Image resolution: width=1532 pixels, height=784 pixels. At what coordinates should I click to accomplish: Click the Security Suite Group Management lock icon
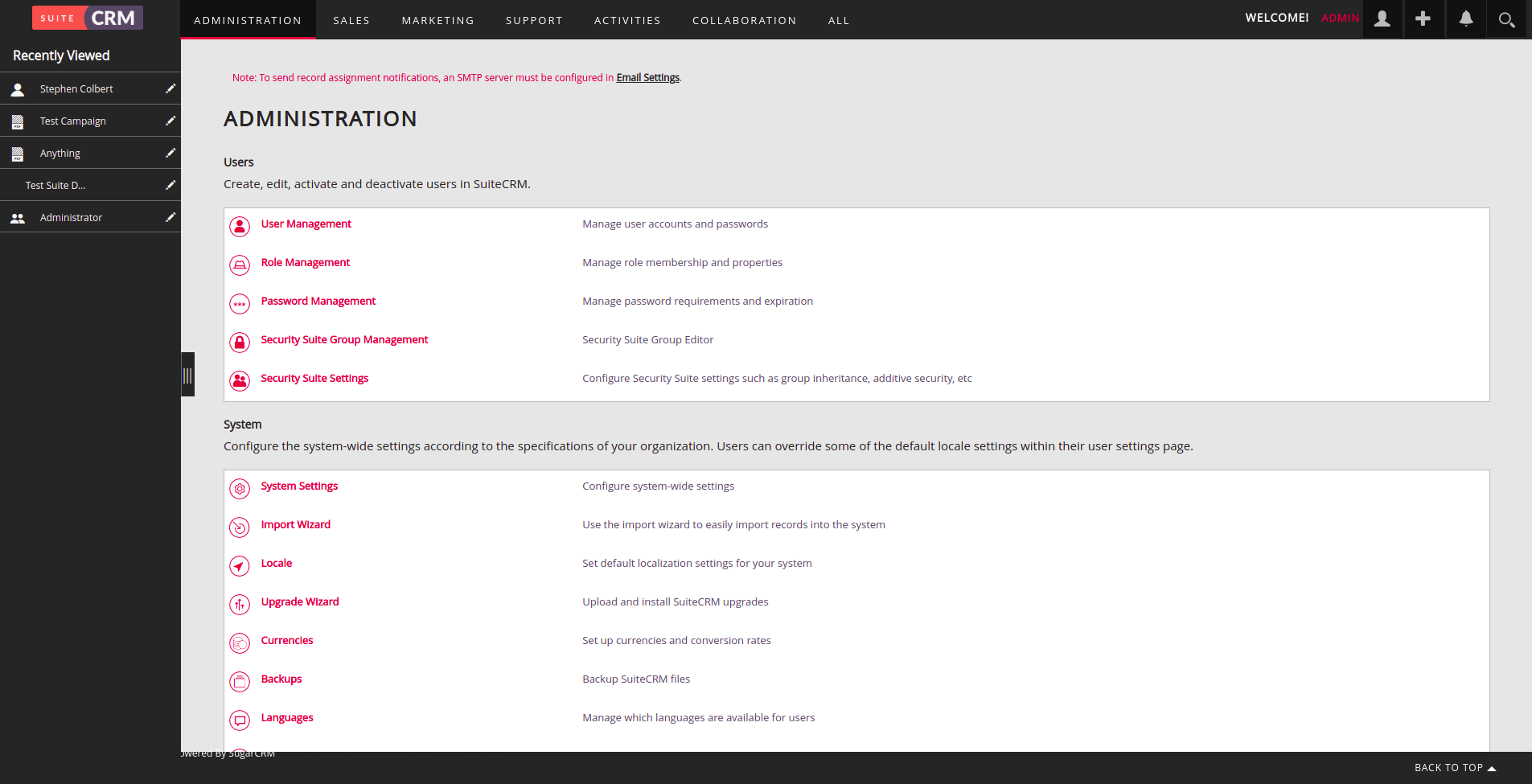(240, 343)
